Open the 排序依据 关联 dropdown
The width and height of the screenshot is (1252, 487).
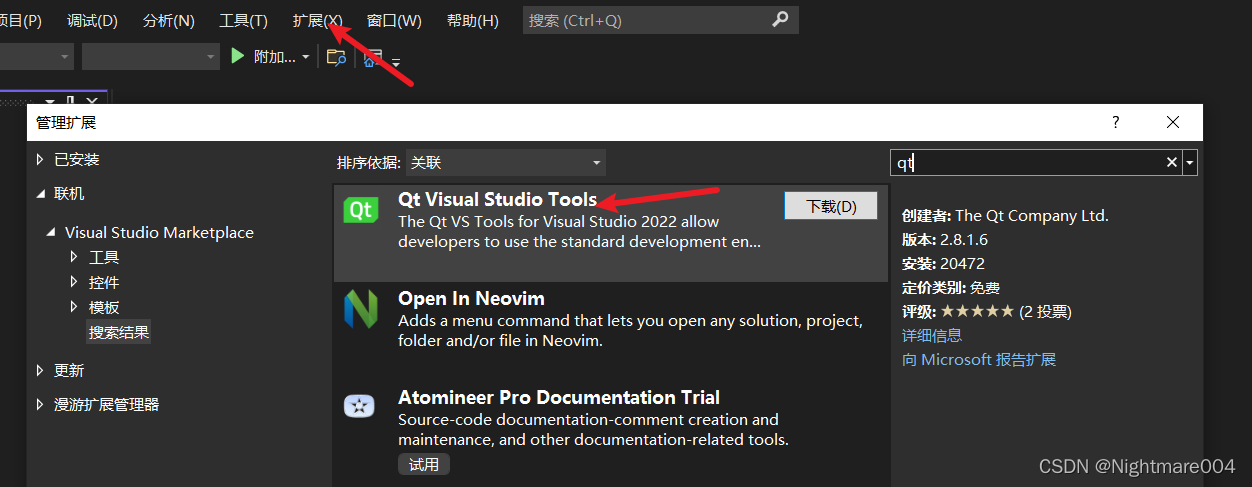tap(506, 162)
